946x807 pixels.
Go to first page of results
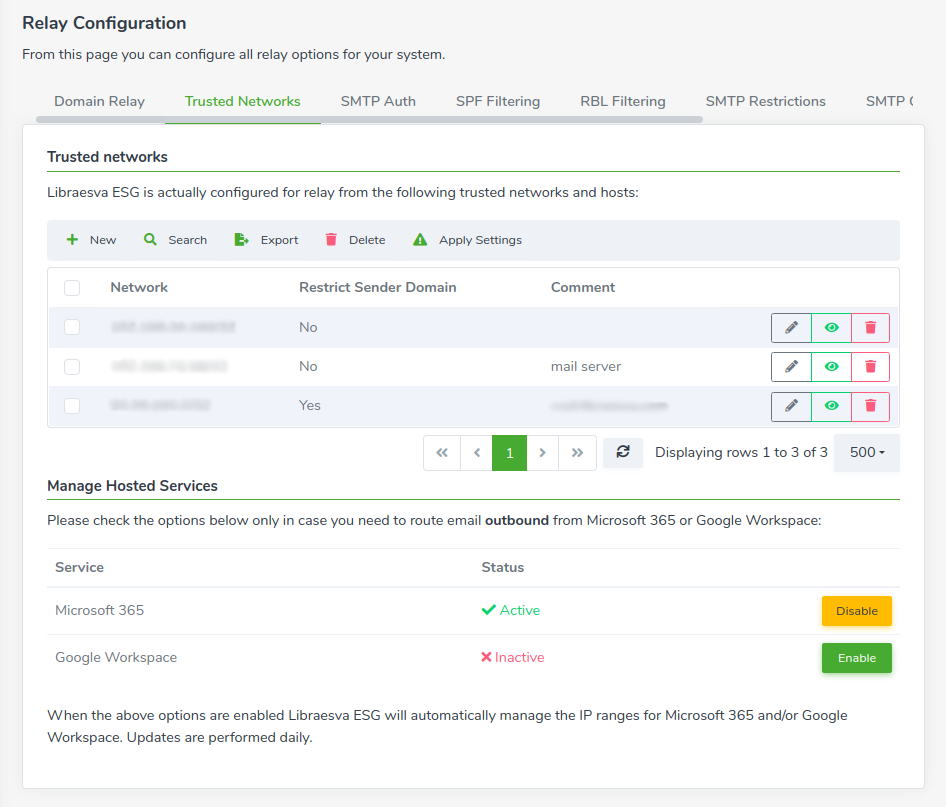click(442, 453)
